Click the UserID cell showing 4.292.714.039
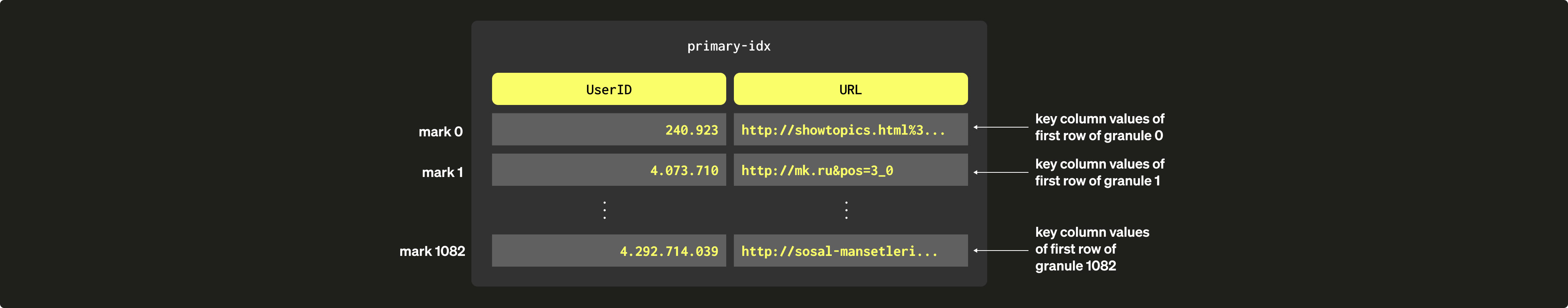1568x308 pixels. [608, 251]
